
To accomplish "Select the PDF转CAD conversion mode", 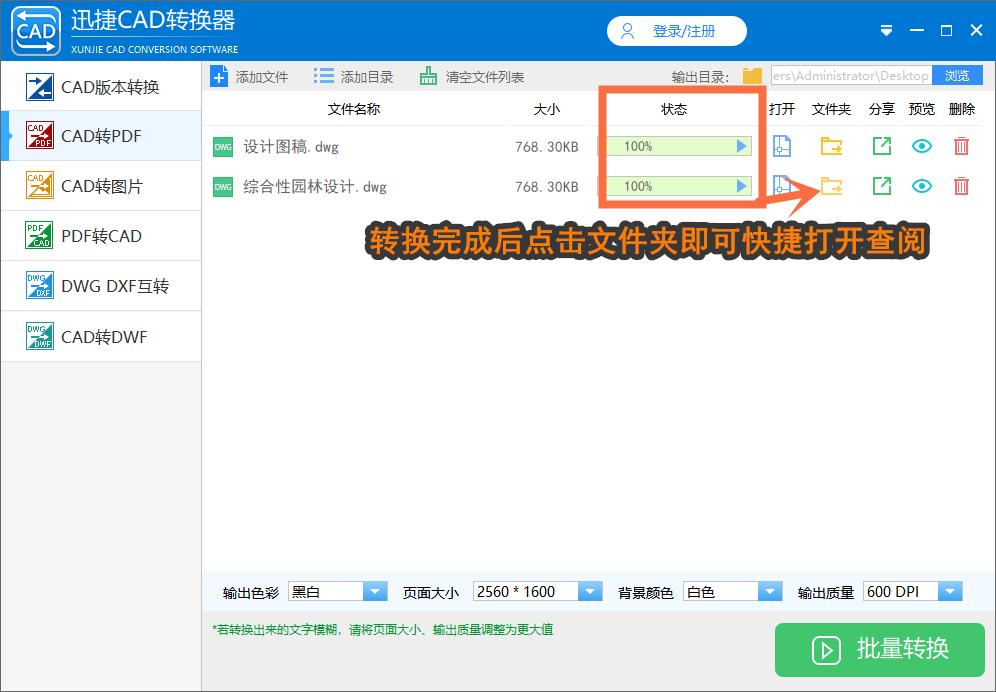I will 101,236.
